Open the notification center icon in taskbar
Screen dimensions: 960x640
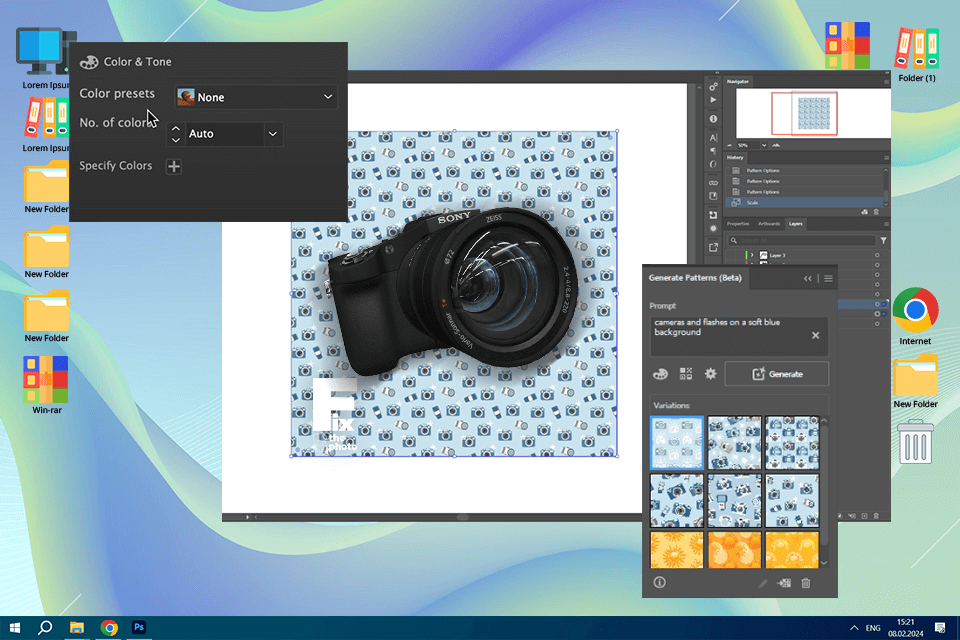click(x=940, y=628)
